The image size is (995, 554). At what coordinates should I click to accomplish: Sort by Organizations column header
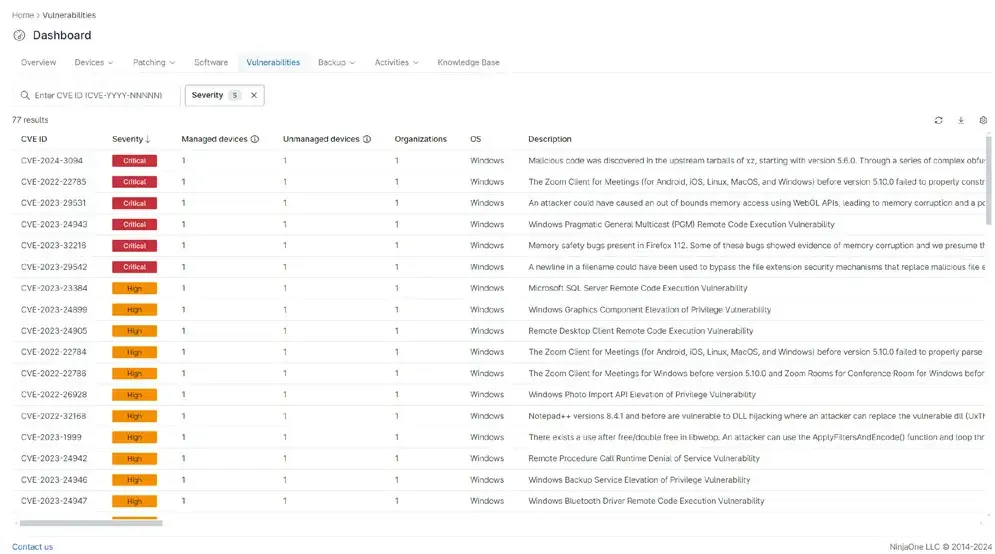420,139
